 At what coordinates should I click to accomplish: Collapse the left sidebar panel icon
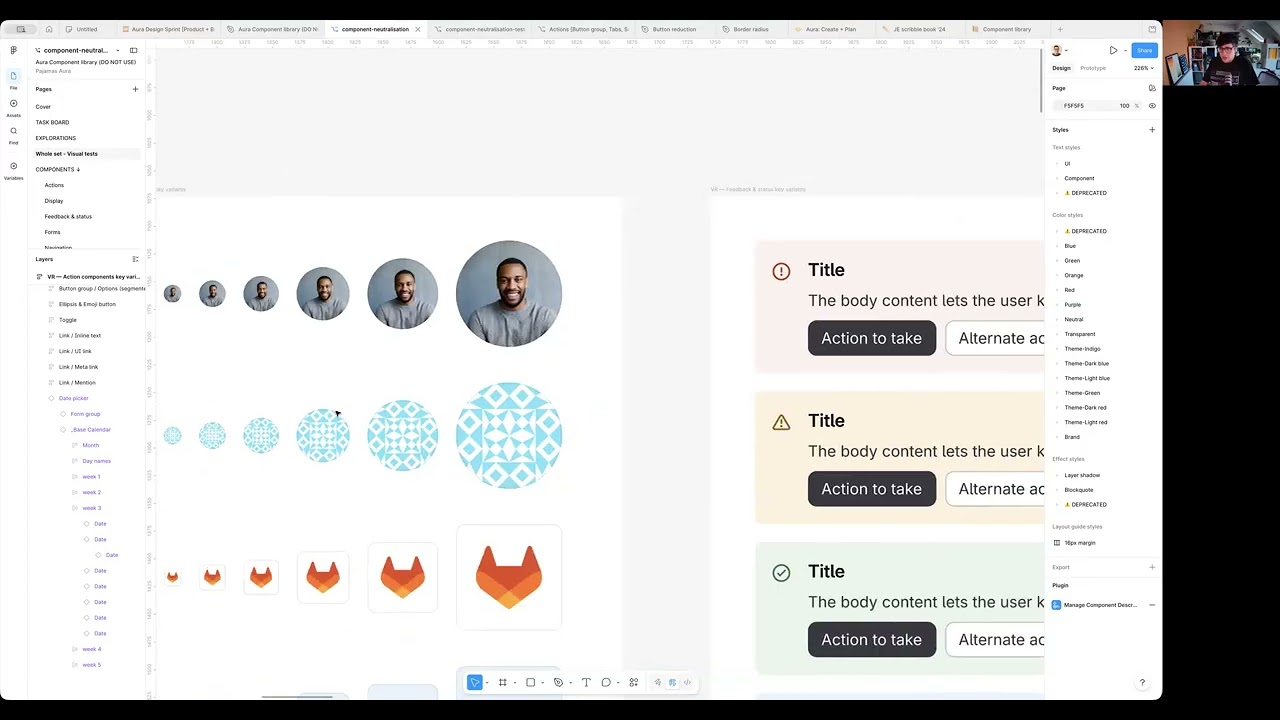click(133, 50)
